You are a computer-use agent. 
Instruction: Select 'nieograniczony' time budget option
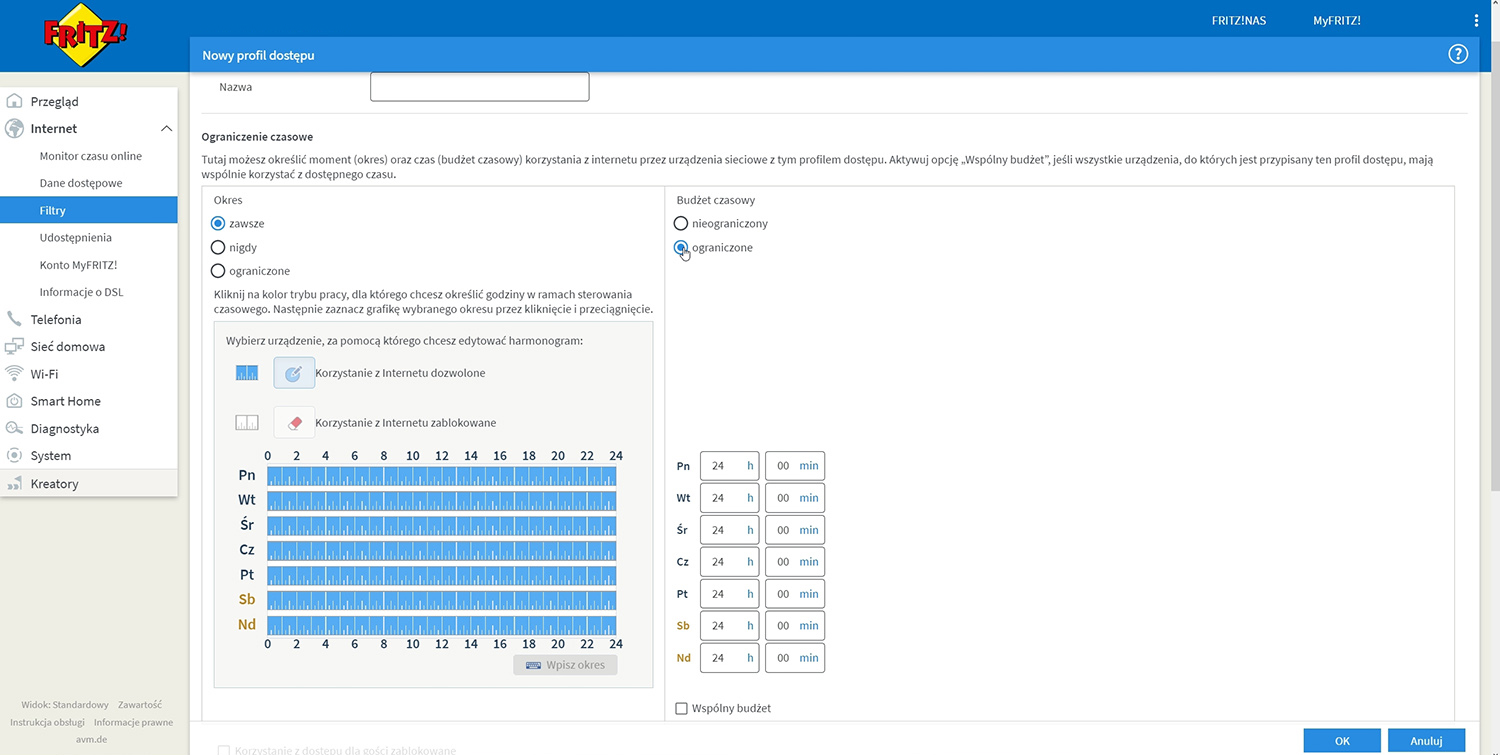coord(681,224)
